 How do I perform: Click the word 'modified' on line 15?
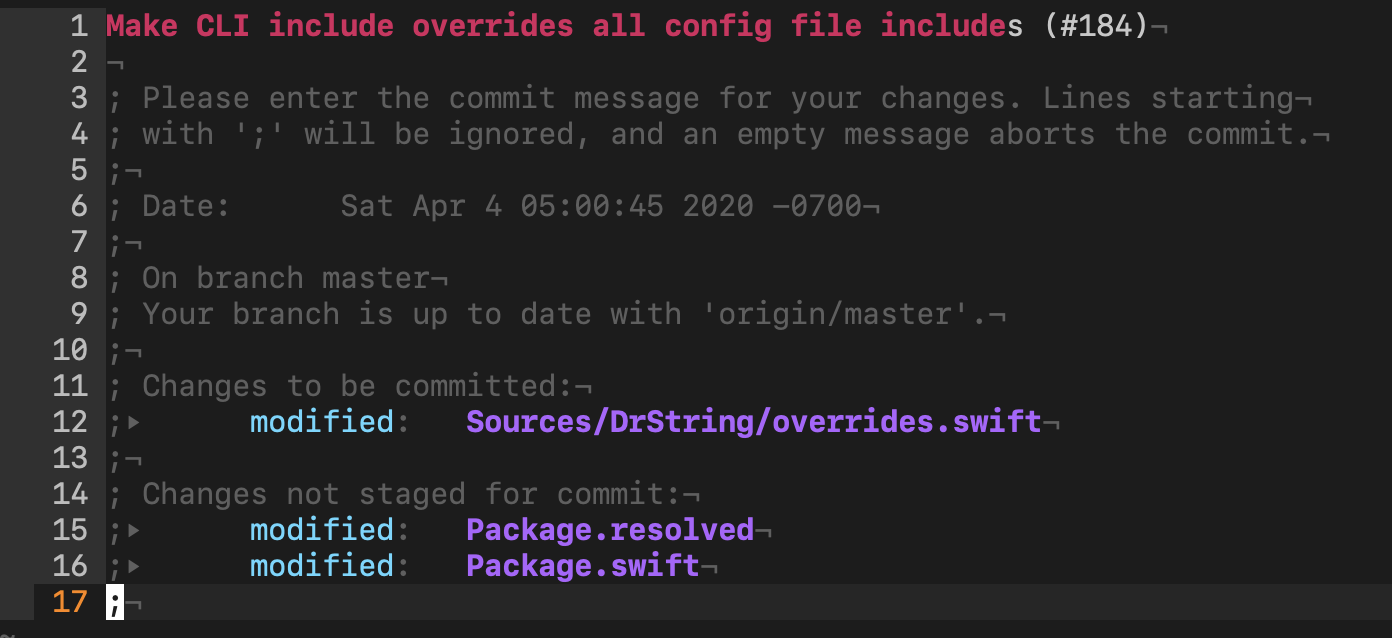(322, 530)
